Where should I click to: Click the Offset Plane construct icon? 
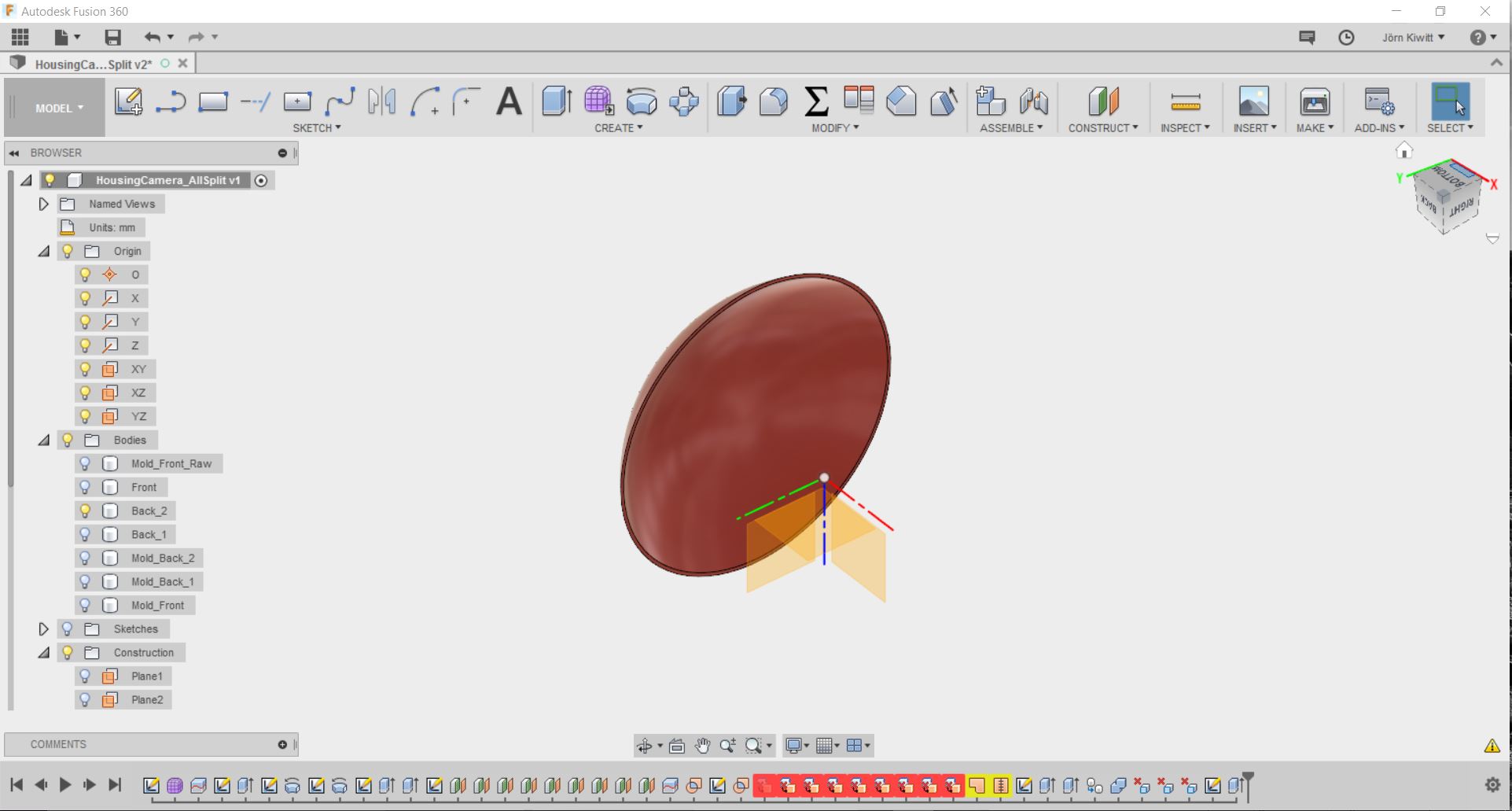tap(1103, 101)
